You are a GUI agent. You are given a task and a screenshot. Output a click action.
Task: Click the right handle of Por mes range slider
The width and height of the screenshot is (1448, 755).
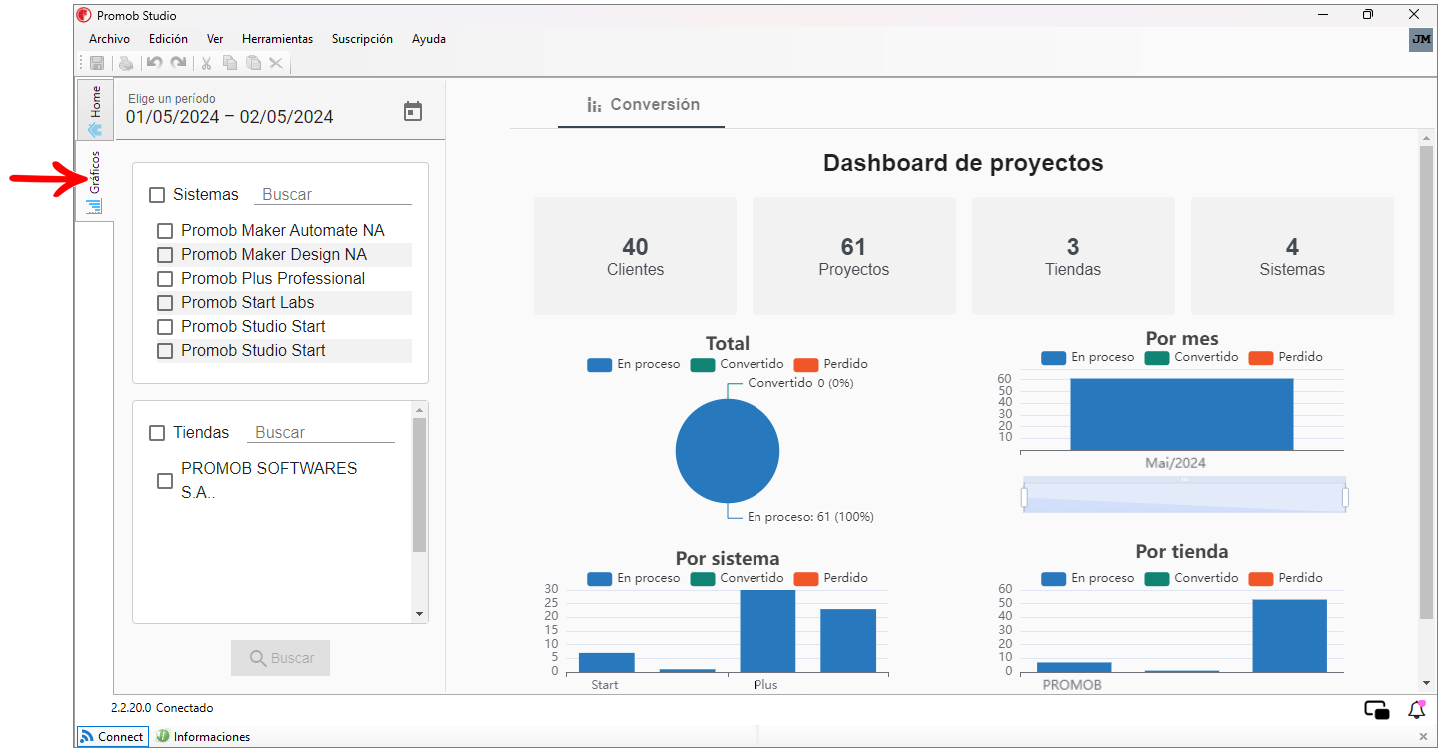(x=1345, y=497)
